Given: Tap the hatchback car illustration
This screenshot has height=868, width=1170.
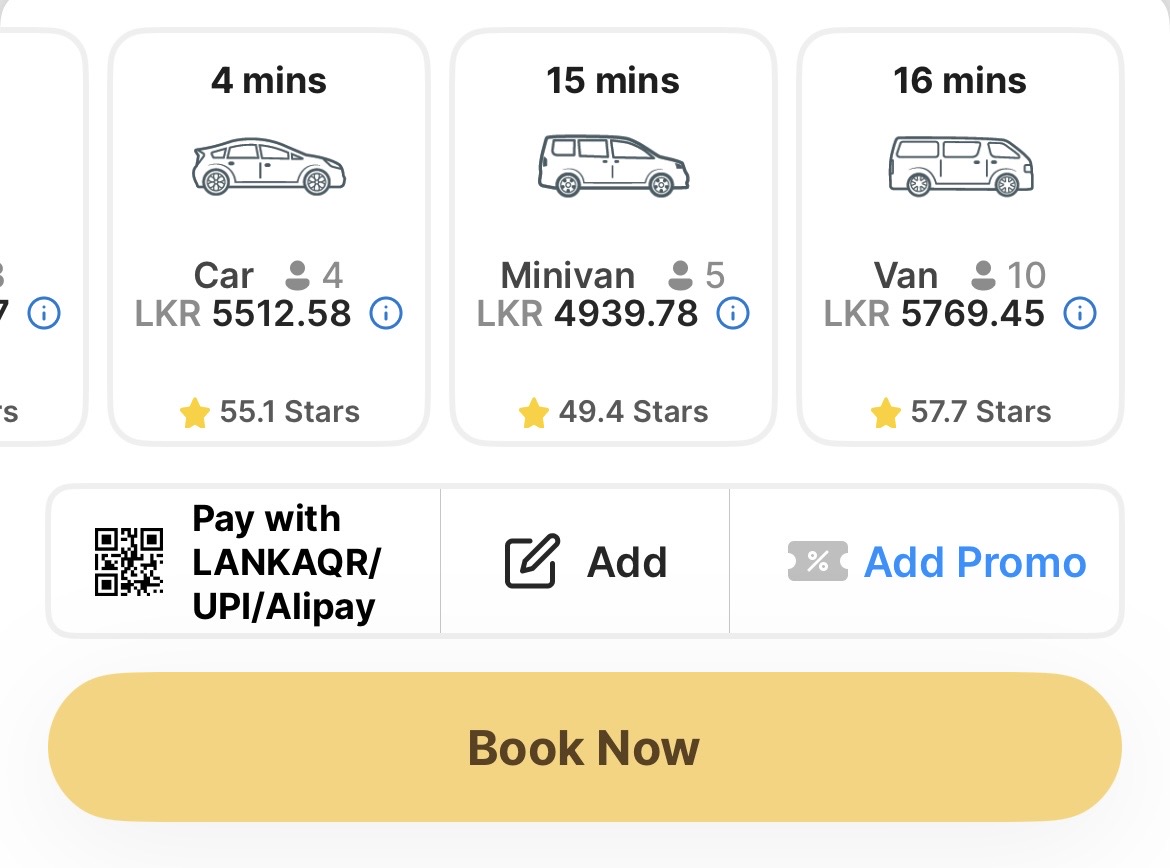Looking at the screenshot, I should [x=269, y=166].
